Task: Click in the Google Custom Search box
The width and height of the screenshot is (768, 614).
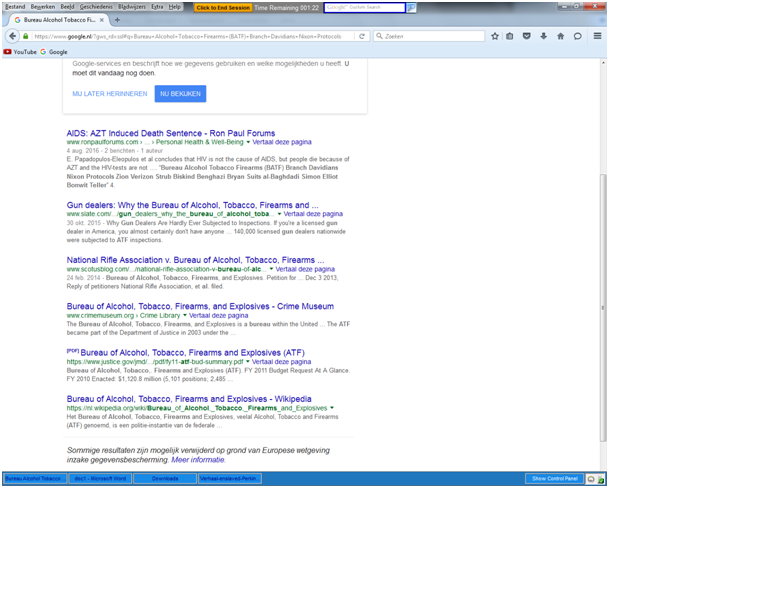Action: pyautogui.click(x=364, y=7)
